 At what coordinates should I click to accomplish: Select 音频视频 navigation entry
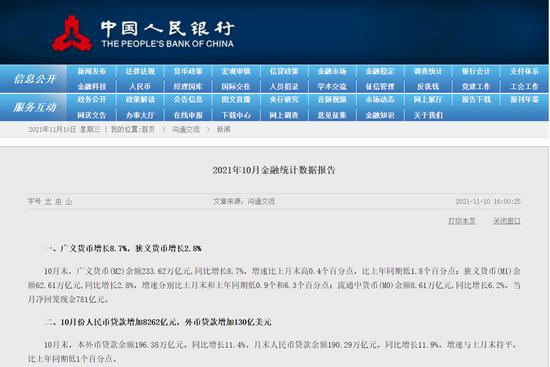tap(332, 100)
